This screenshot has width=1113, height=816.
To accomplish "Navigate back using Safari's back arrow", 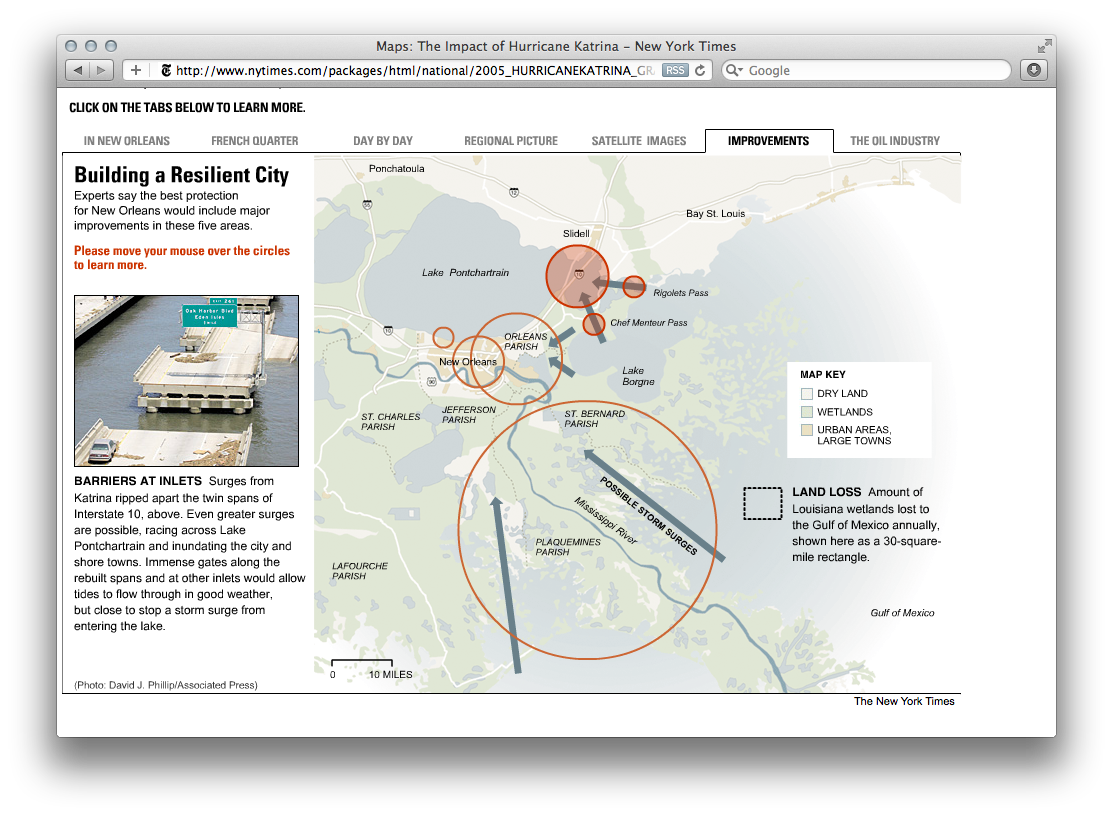I will click(78, 70).
